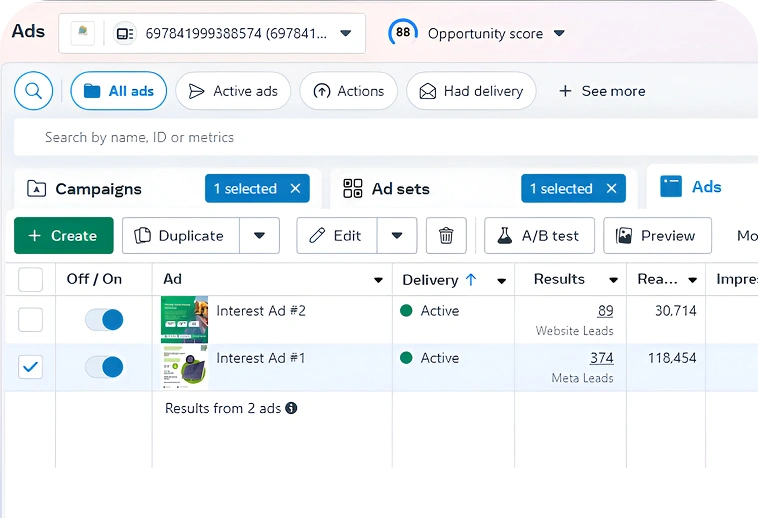
Task: Click the Meta Leads label
Action: point(583,378)
